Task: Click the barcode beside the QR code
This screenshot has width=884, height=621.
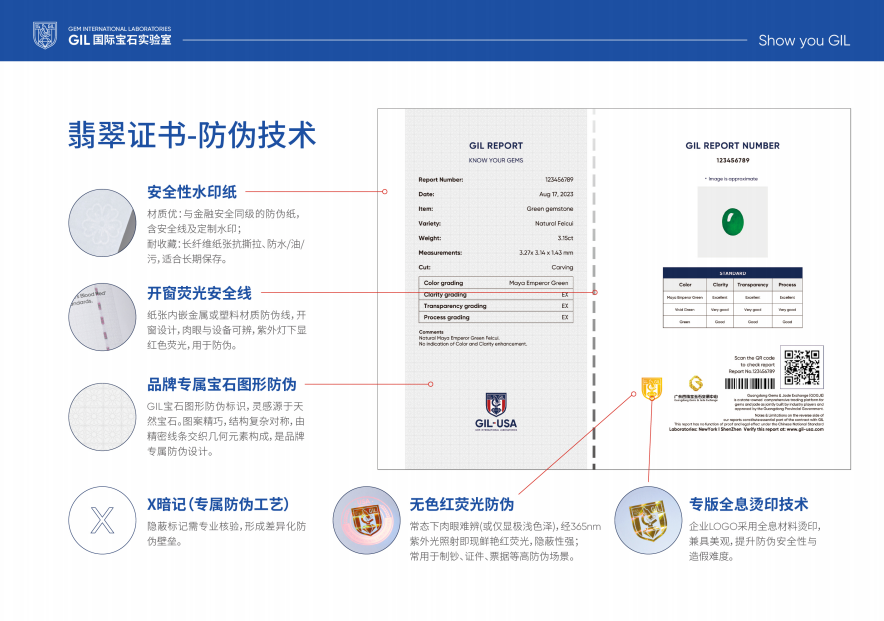Action: pos(750,384)
